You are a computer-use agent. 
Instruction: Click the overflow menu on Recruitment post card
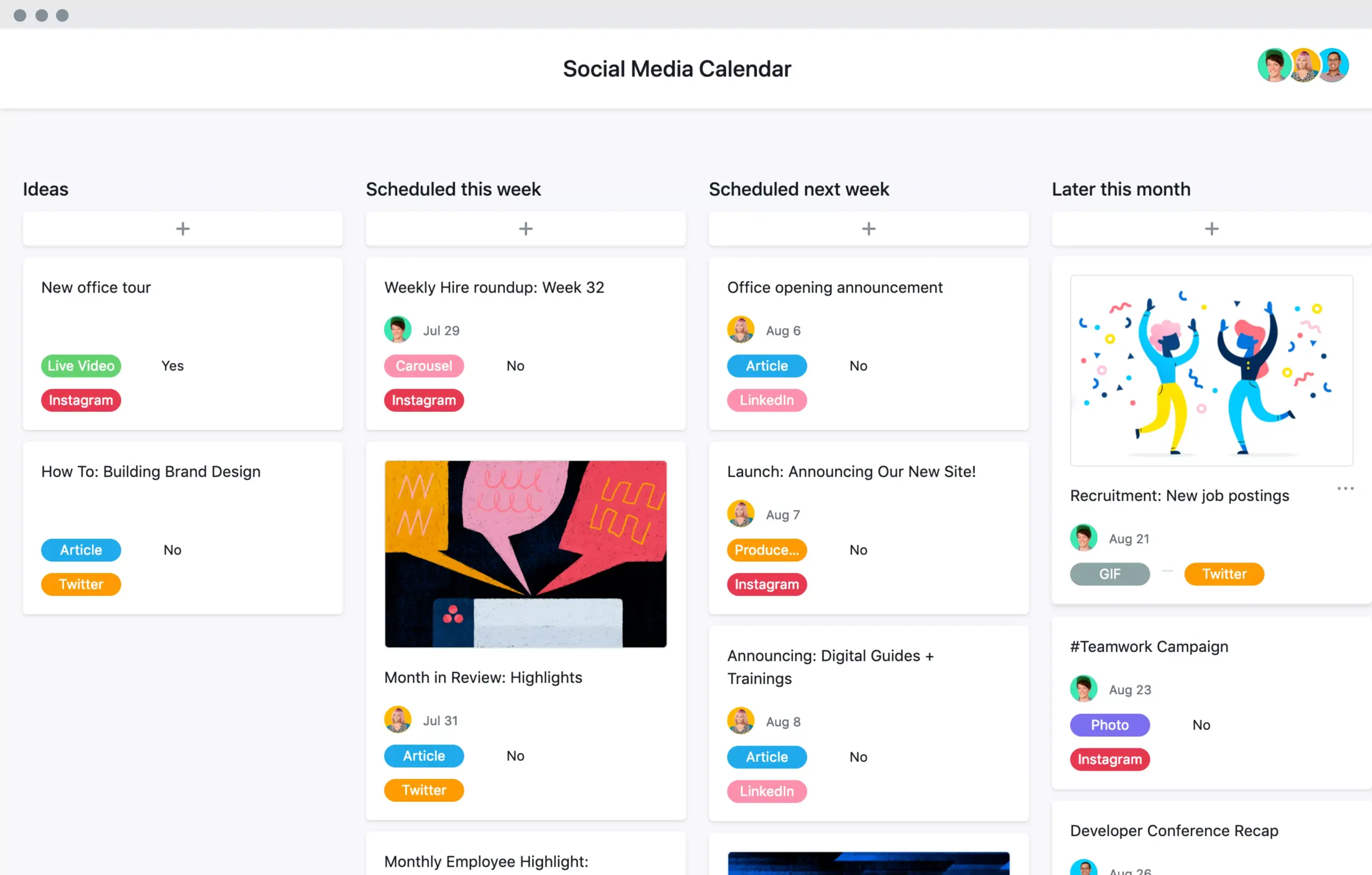pos(1346,487)
